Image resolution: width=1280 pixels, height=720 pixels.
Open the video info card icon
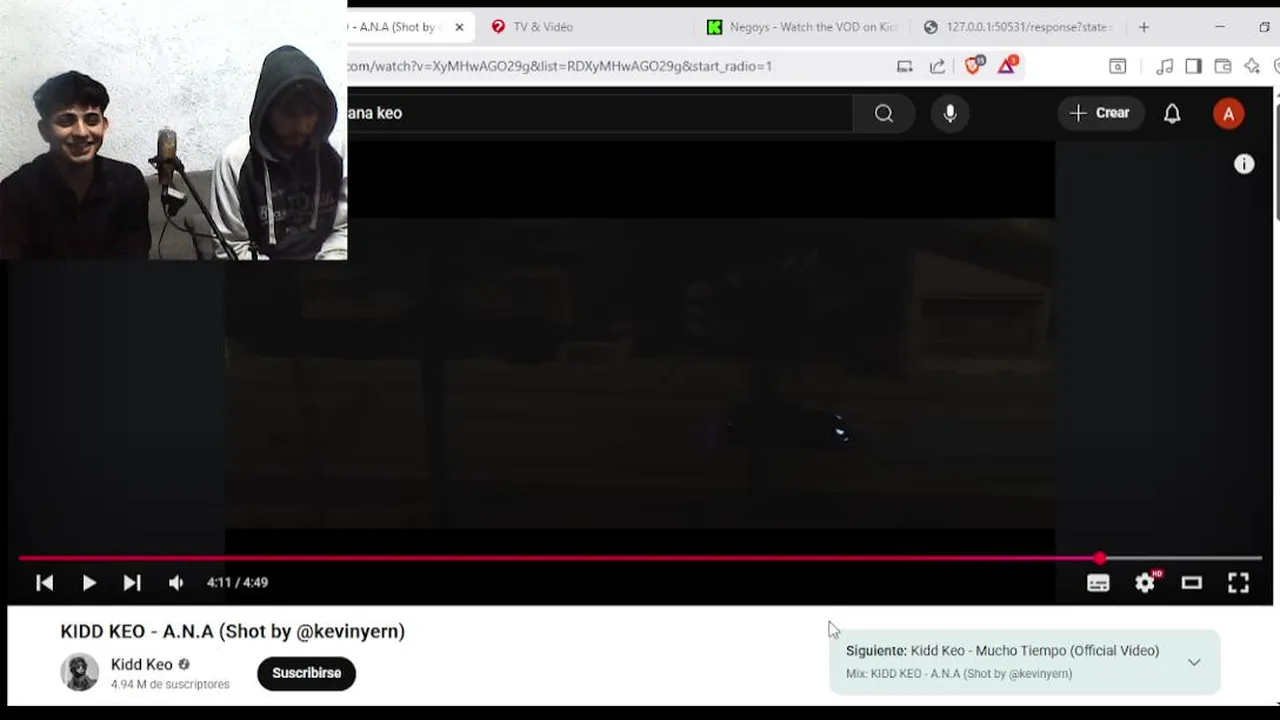click(x=1244, y=164)
